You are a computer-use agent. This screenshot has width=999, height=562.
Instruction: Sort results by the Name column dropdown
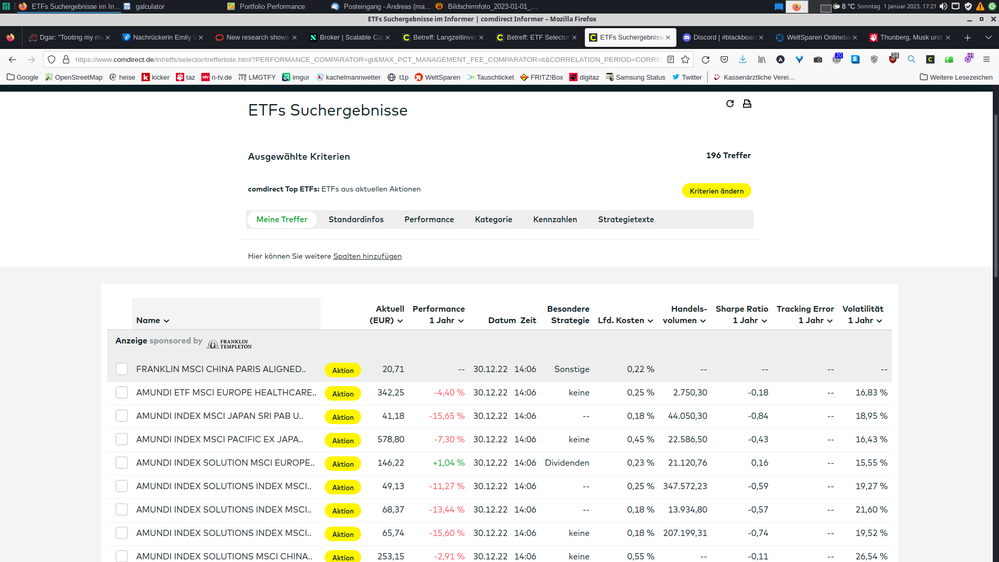153,321
